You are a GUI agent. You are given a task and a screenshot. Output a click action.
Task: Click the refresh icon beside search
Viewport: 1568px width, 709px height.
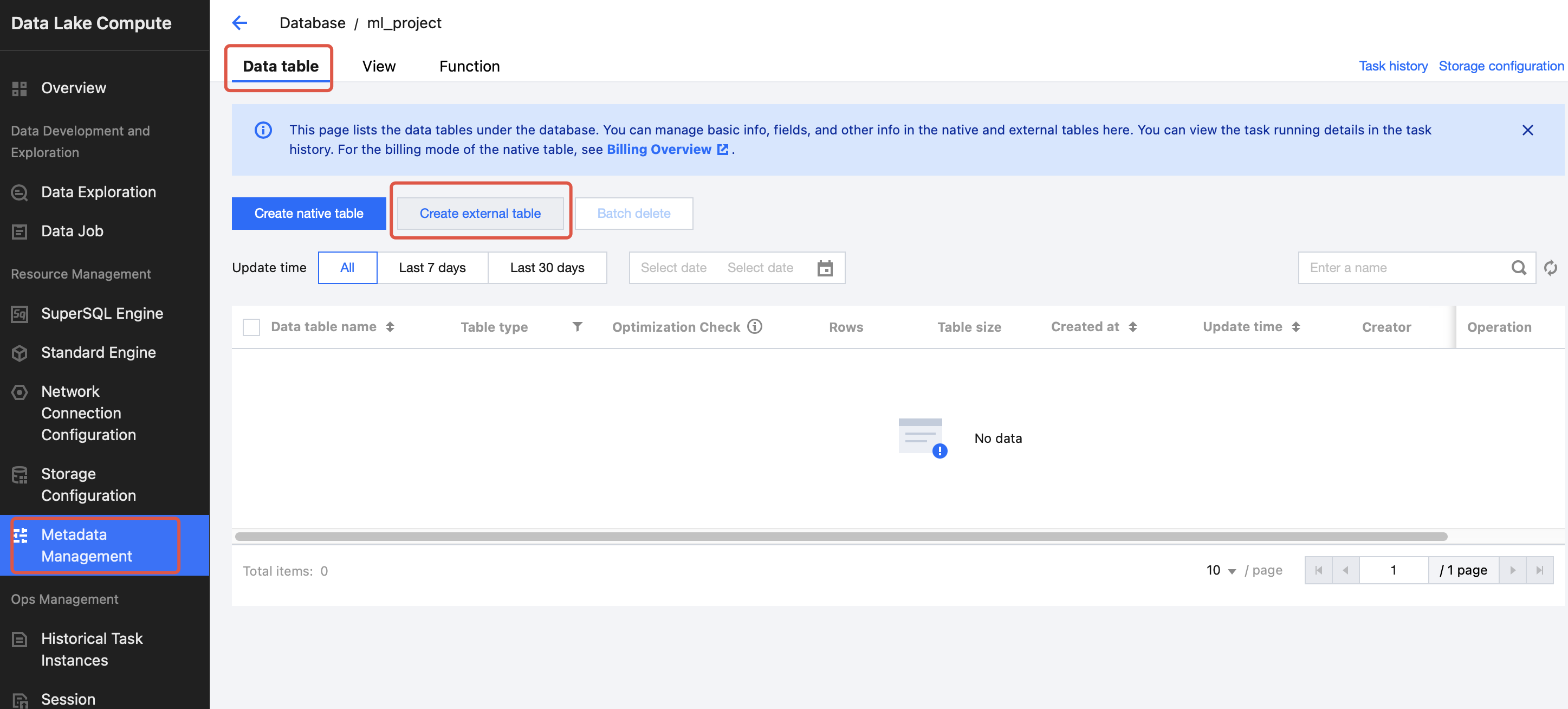1550,267
